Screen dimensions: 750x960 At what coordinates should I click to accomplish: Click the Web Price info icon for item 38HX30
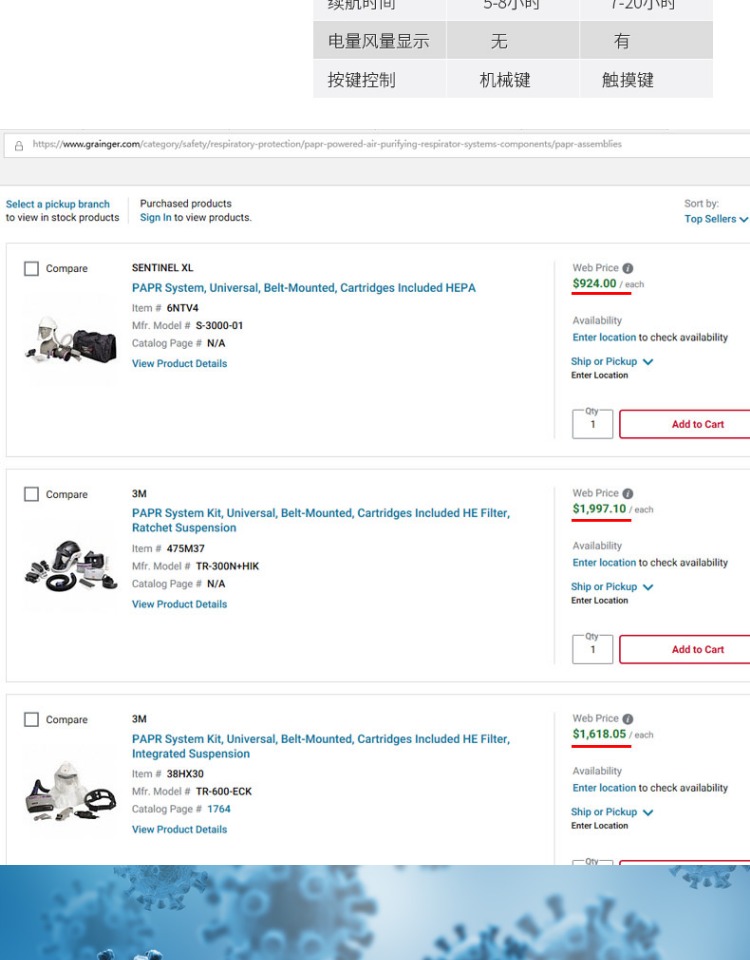pos(628,719)
